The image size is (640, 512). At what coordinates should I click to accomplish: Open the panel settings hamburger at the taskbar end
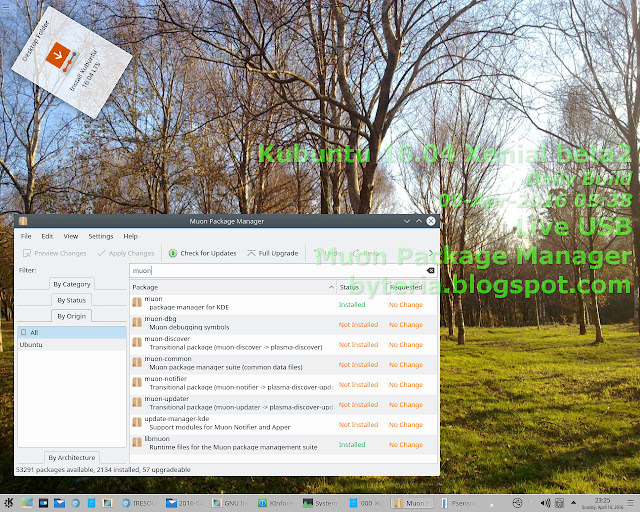coord(631,503)
